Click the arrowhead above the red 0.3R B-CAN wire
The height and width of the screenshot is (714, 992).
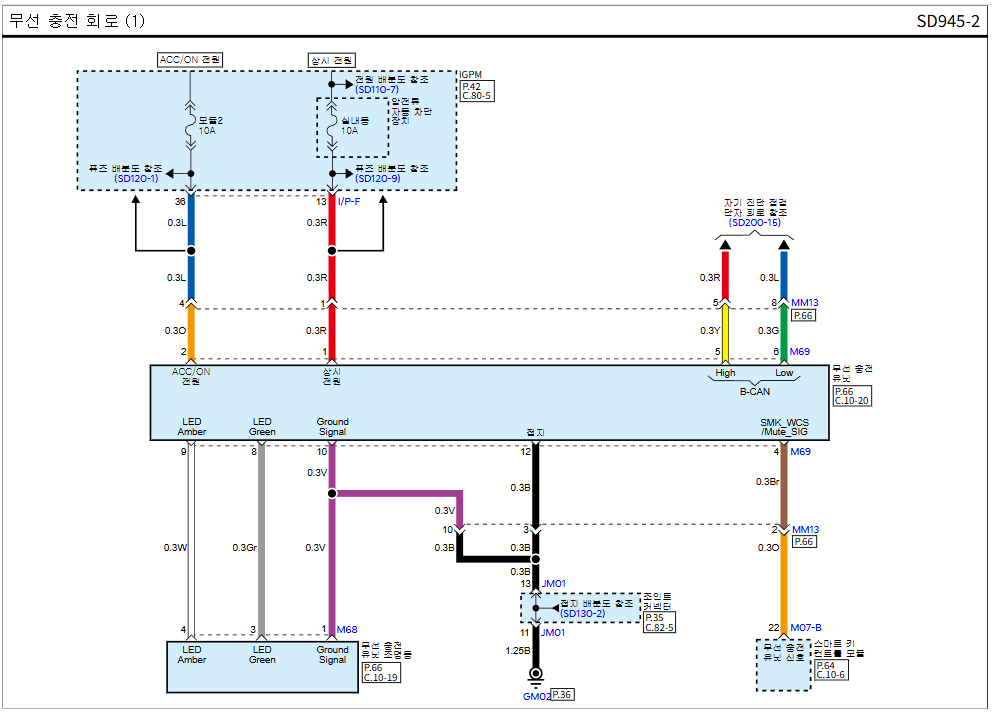pos(726,244)
